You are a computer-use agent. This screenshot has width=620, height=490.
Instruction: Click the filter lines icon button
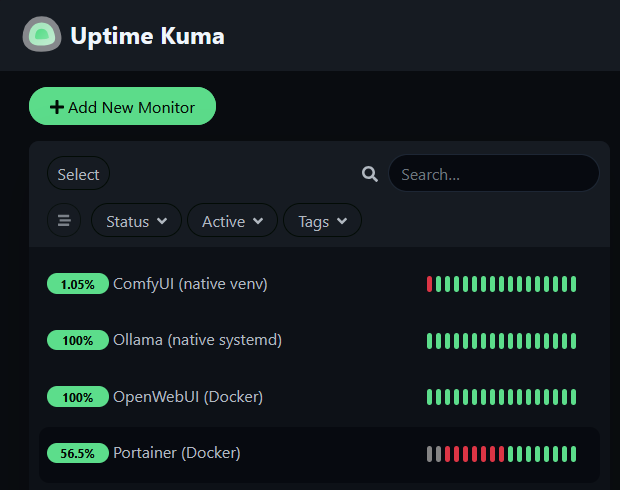point(64,220)
